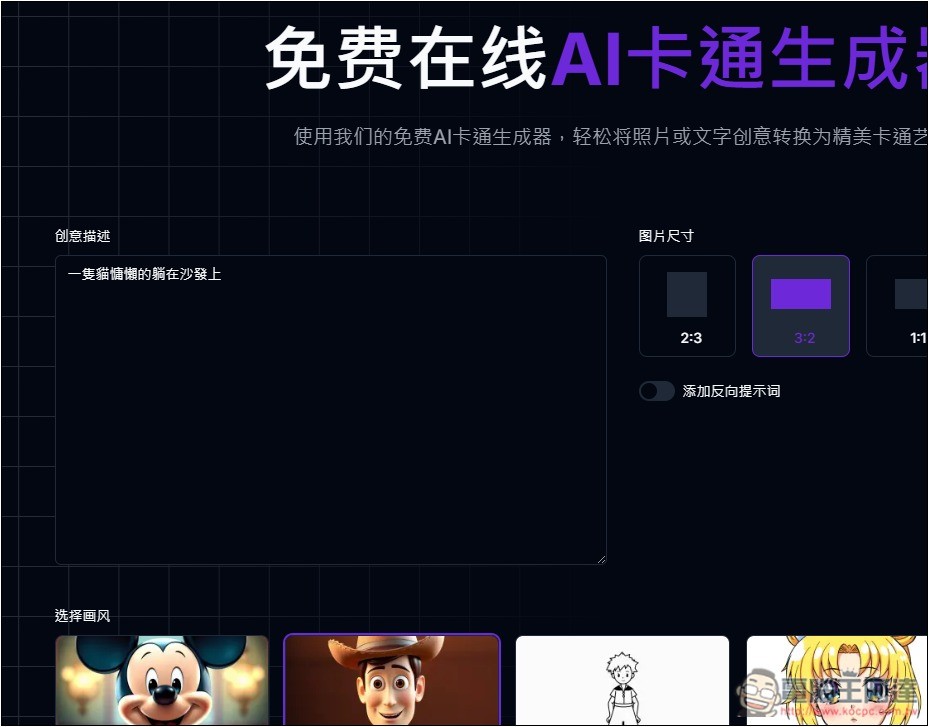The image size is (929, 727).
Task: Click the 图片尺寸 section label
Action: click(666, 236)
